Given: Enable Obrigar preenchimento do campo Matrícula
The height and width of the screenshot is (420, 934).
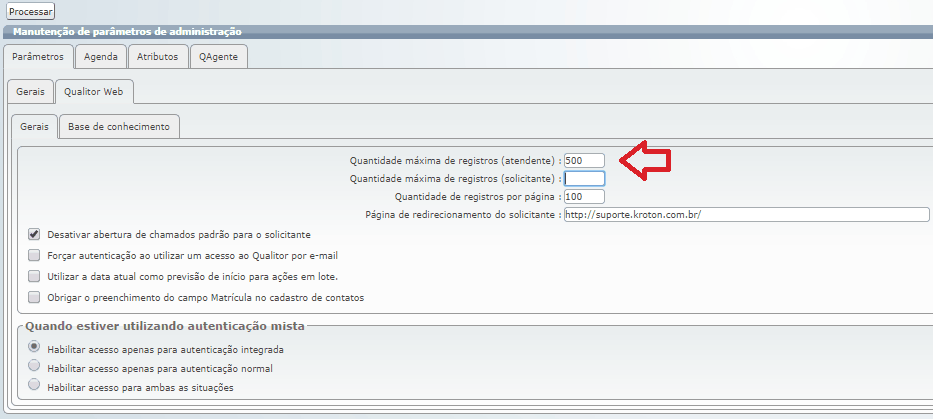Looking at the screenshot, I should tap(34, 297).
